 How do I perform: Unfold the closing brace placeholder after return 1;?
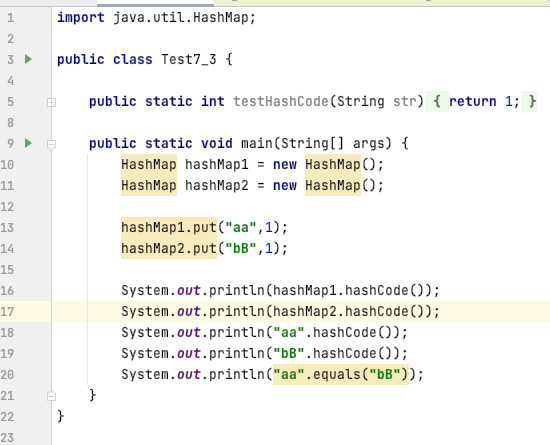(529, 102)
